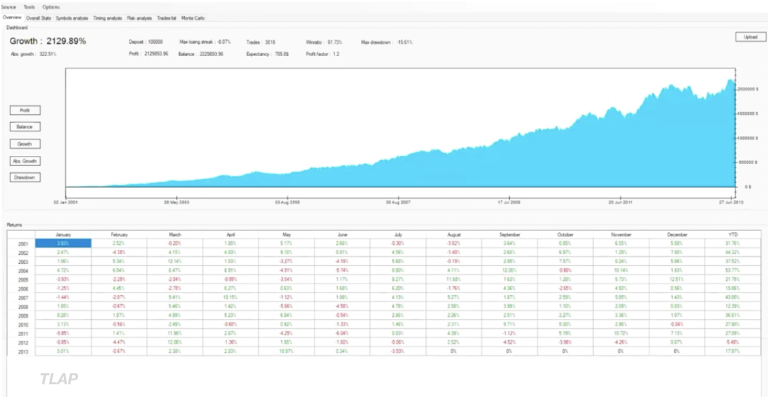Click the August column header
768x398 pixels.
click(x=454, y=235)
